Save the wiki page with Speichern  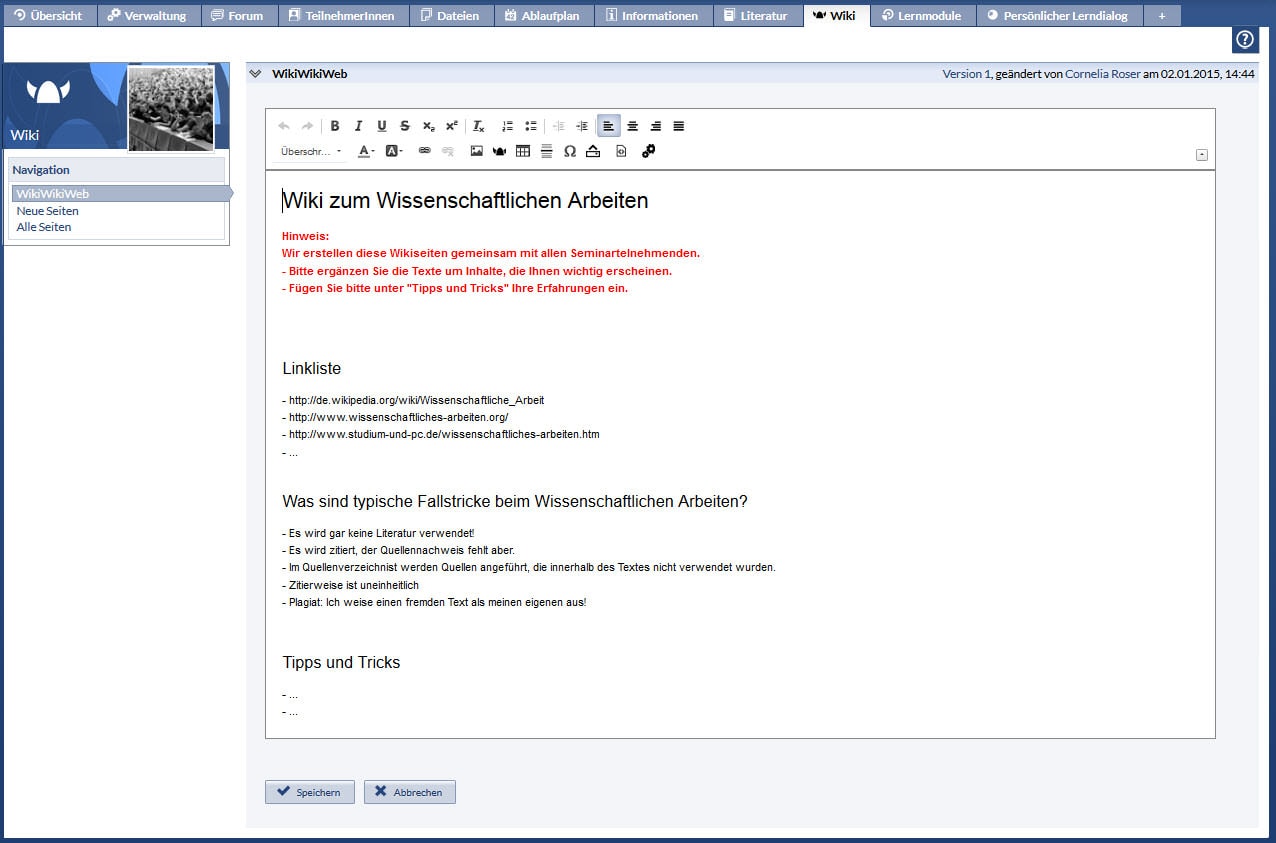coord(310,792)
